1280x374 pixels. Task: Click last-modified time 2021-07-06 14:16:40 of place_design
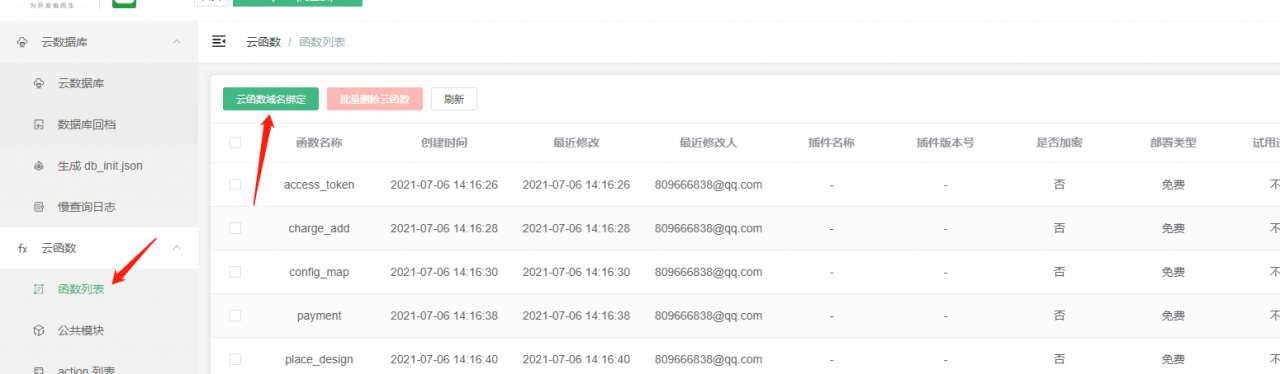click(576, 359)
